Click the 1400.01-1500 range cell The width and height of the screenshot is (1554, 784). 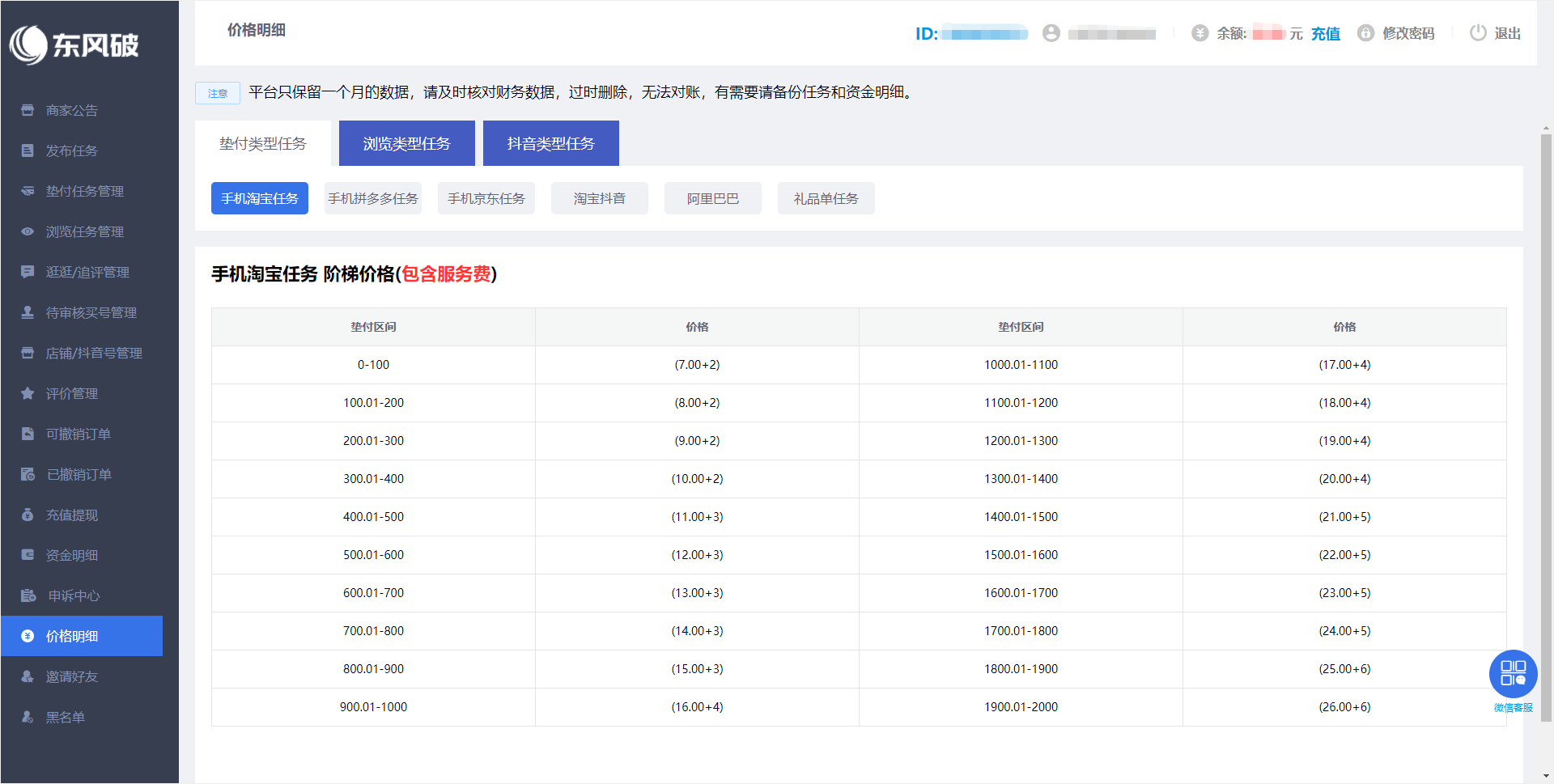coord(1021,517)
